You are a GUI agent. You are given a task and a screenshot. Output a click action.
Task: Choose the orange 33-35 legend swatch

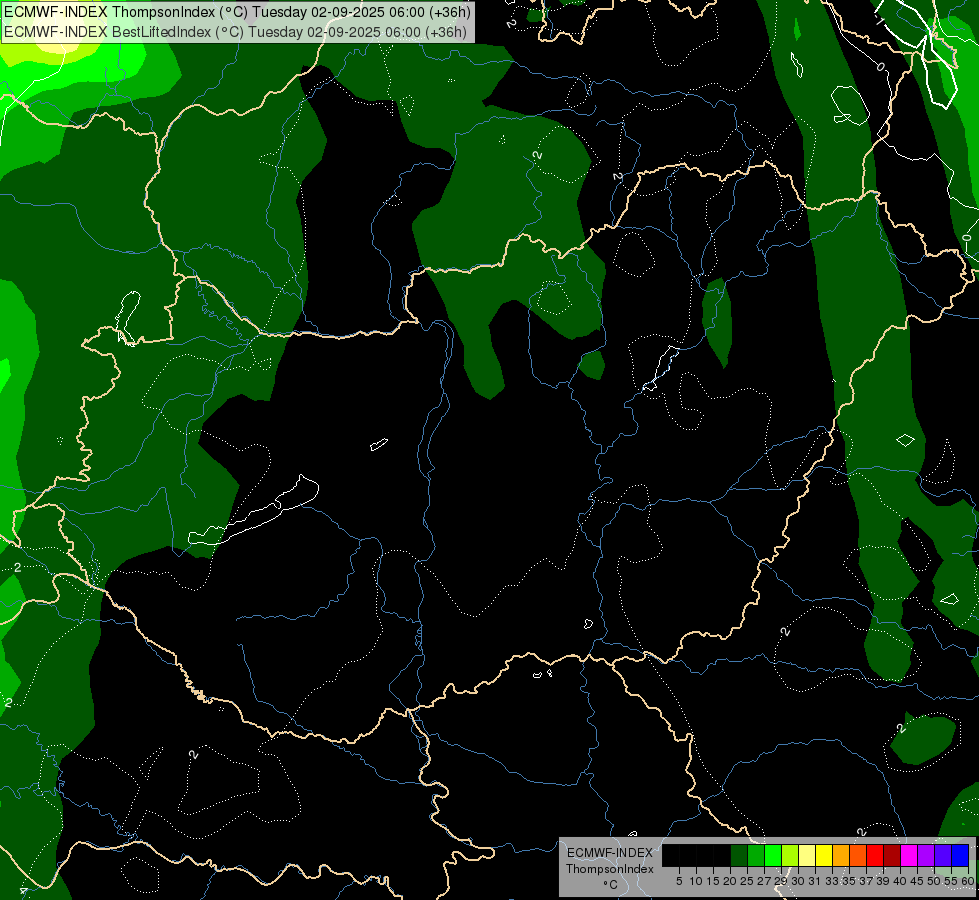[841, 855]
